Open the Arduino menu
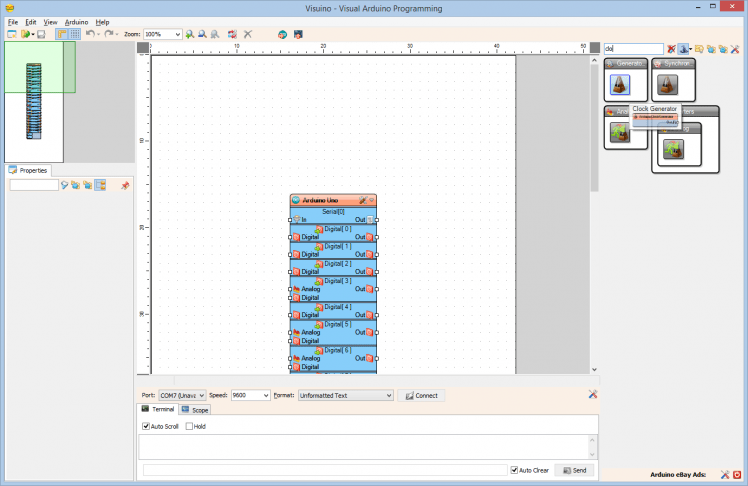This screenshot has width=748, height=486. pos(76,22)
